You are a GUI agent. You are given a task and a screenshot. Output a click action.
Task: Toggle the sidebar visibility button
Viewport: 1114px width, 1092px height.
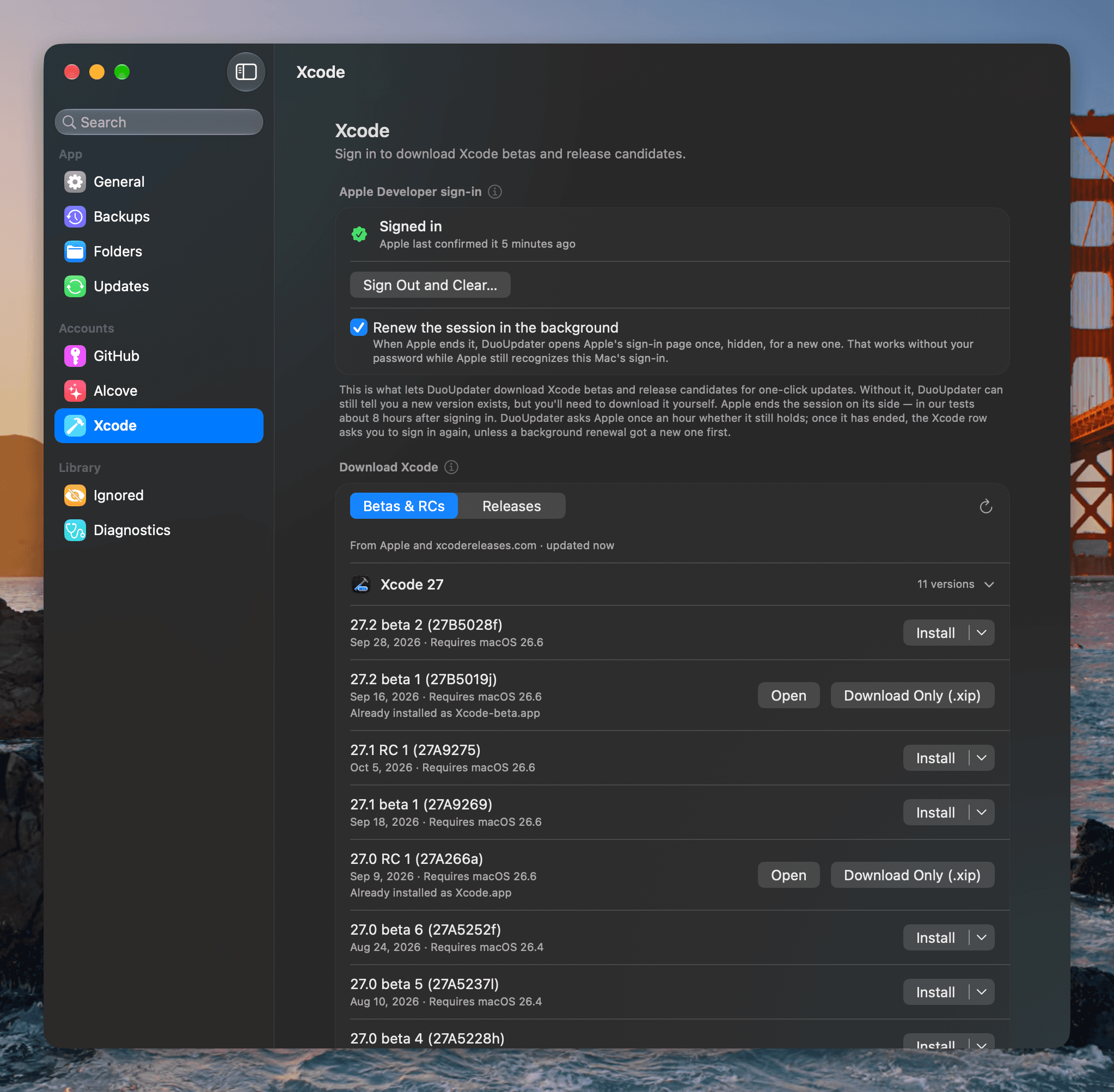coord(246,72)
